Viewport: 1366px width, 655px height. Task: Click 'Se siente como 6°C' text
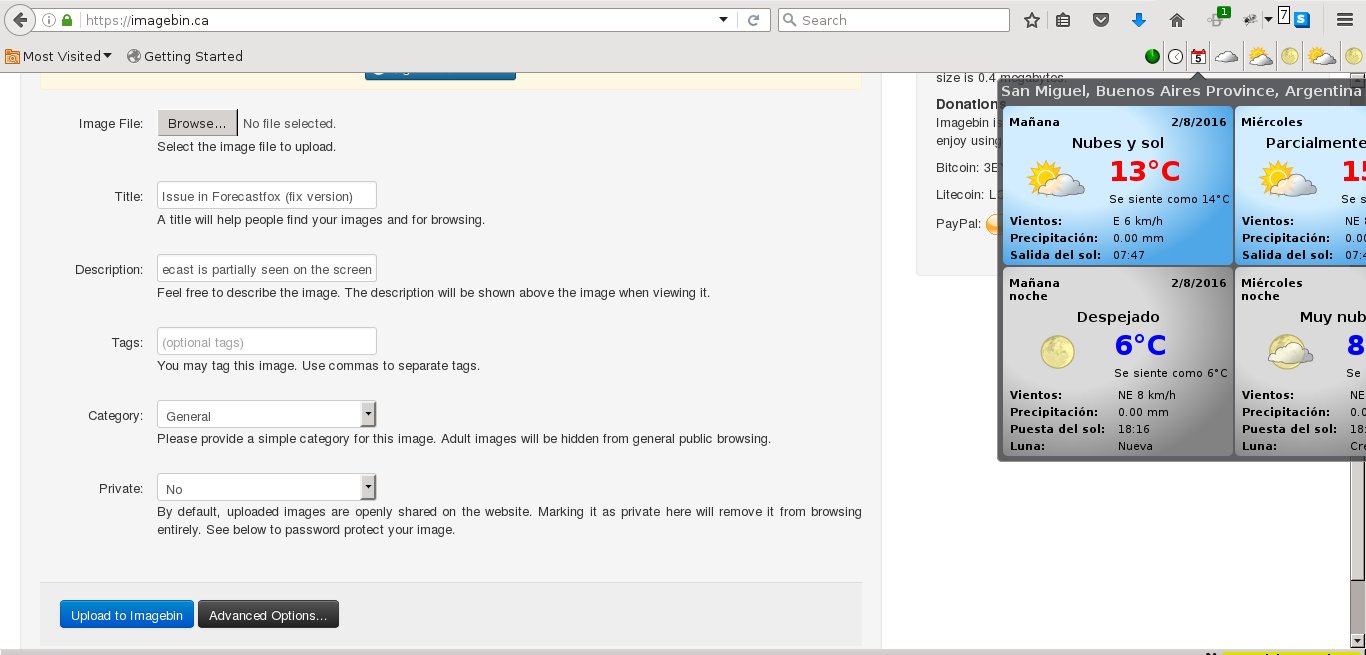pyautogui.click(x=1171, y=373)
